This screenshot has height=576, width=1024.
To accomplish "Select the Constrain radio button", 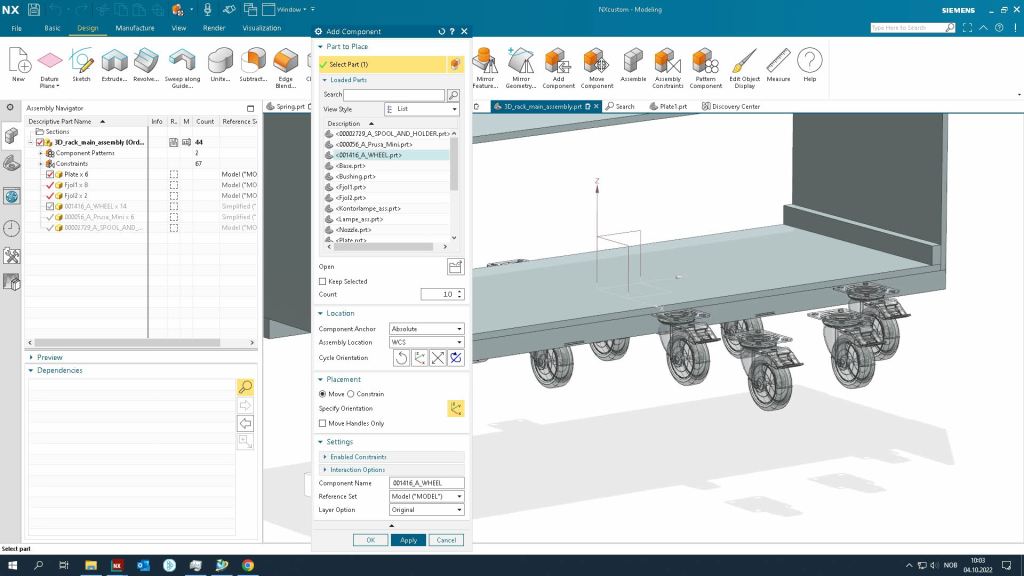I will 350,394.
